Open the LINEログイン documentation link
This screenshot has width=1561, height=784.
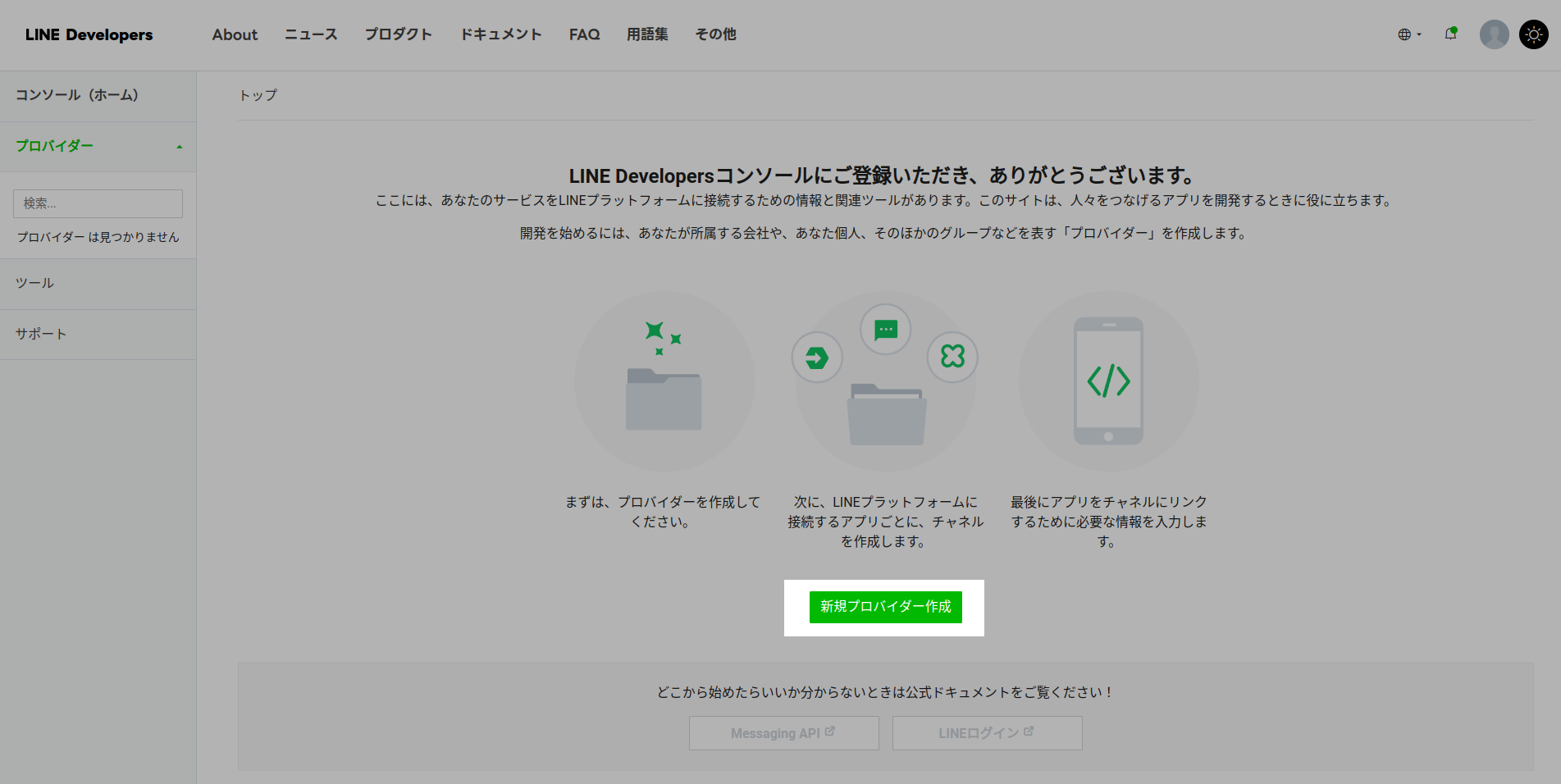click(x=987, y=733)
